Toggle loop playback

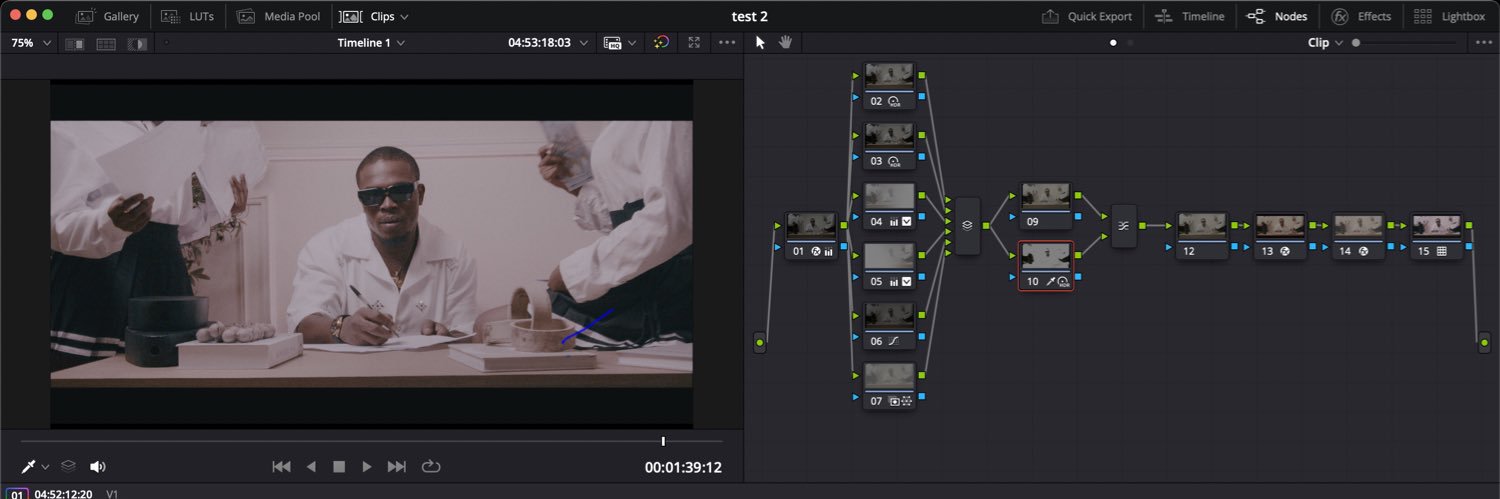(431, 467)
